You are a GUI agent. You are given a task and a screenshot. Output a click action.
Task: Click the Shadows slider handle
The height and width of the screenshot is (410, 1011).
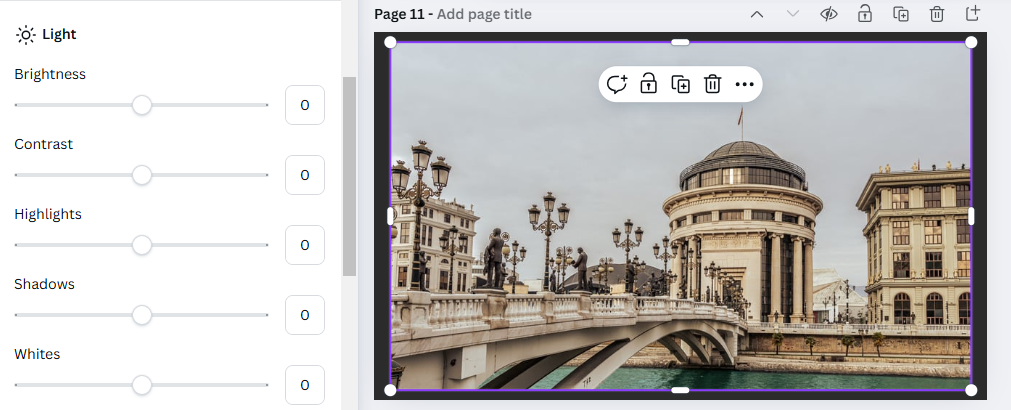coord(142,315)
